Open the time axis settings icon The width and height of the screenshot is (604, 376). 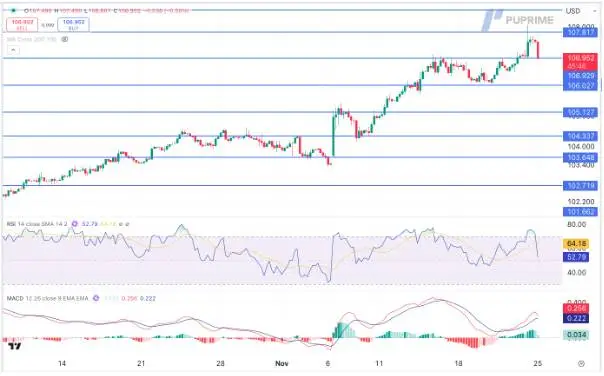[582, 363]
